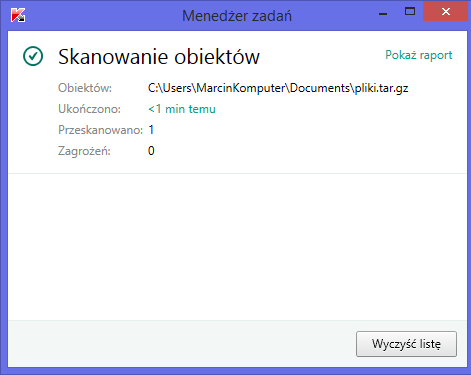471x375 pixels.
Task: Click the Zagrożeń value 0
Action: (151, 151)
